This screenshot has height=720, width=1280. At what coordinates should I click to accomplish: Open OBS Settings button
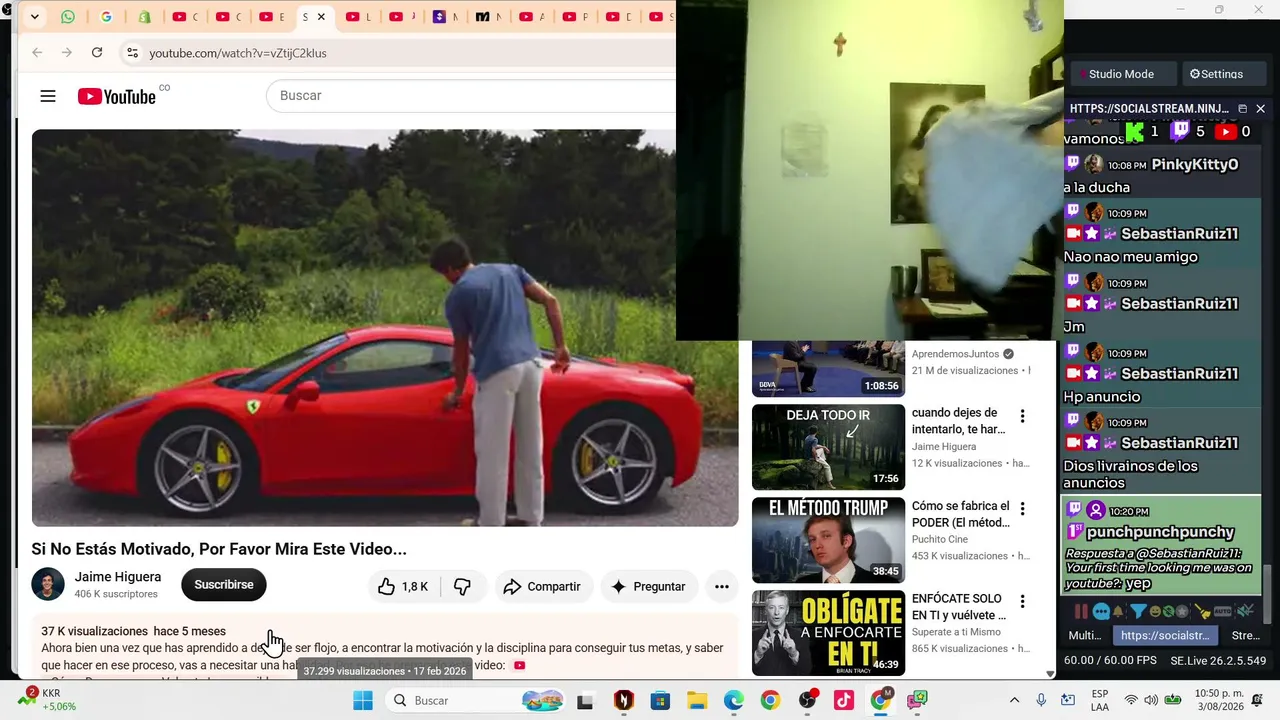tap(1223, 74)
